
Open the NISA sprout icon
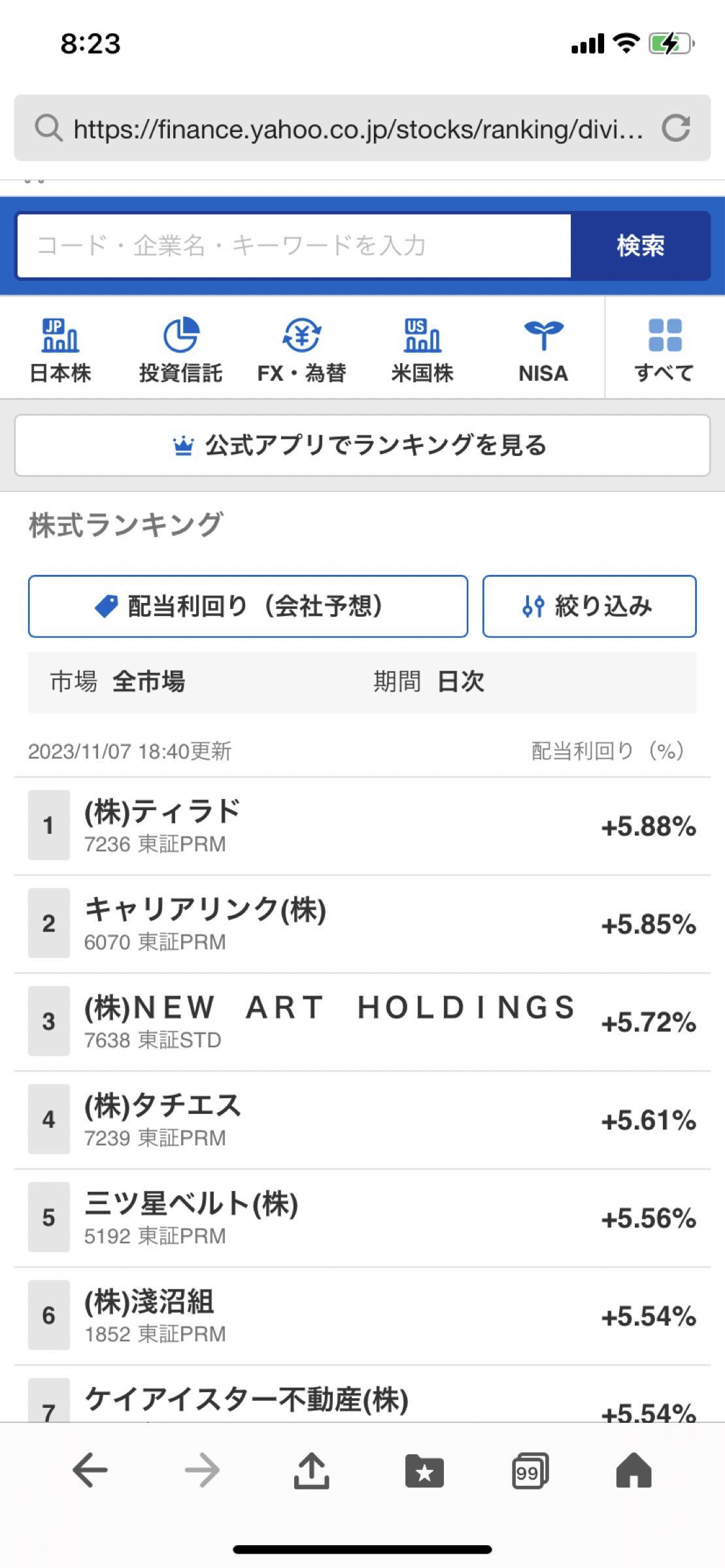click(x=543, y=336)
